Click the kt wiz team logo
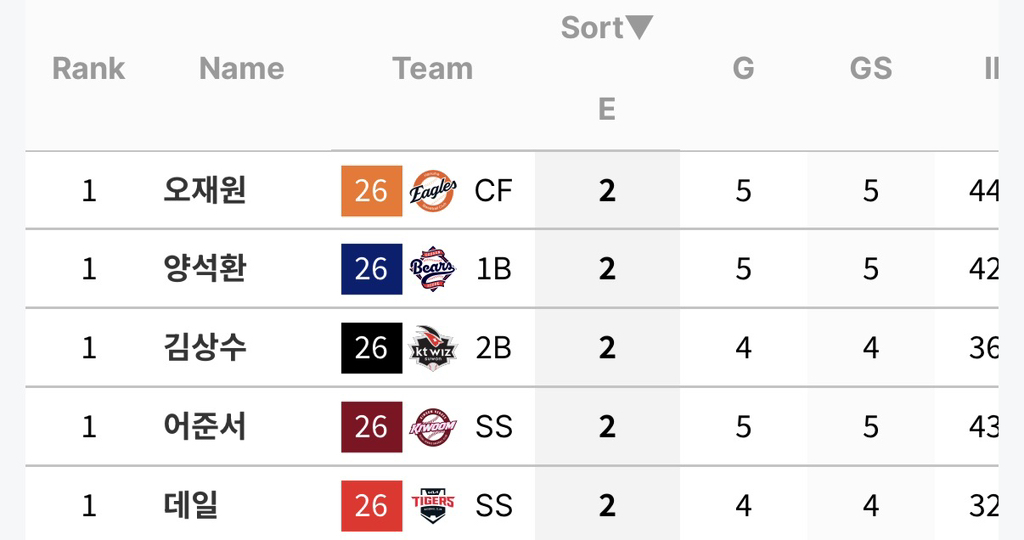Screen dimensions: 1024x540 (432, 348)
